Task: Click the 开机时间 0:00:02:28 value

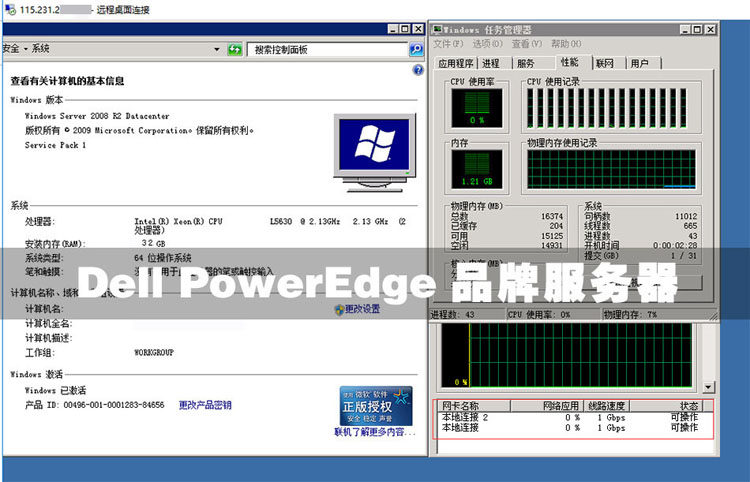Action: 675,245
